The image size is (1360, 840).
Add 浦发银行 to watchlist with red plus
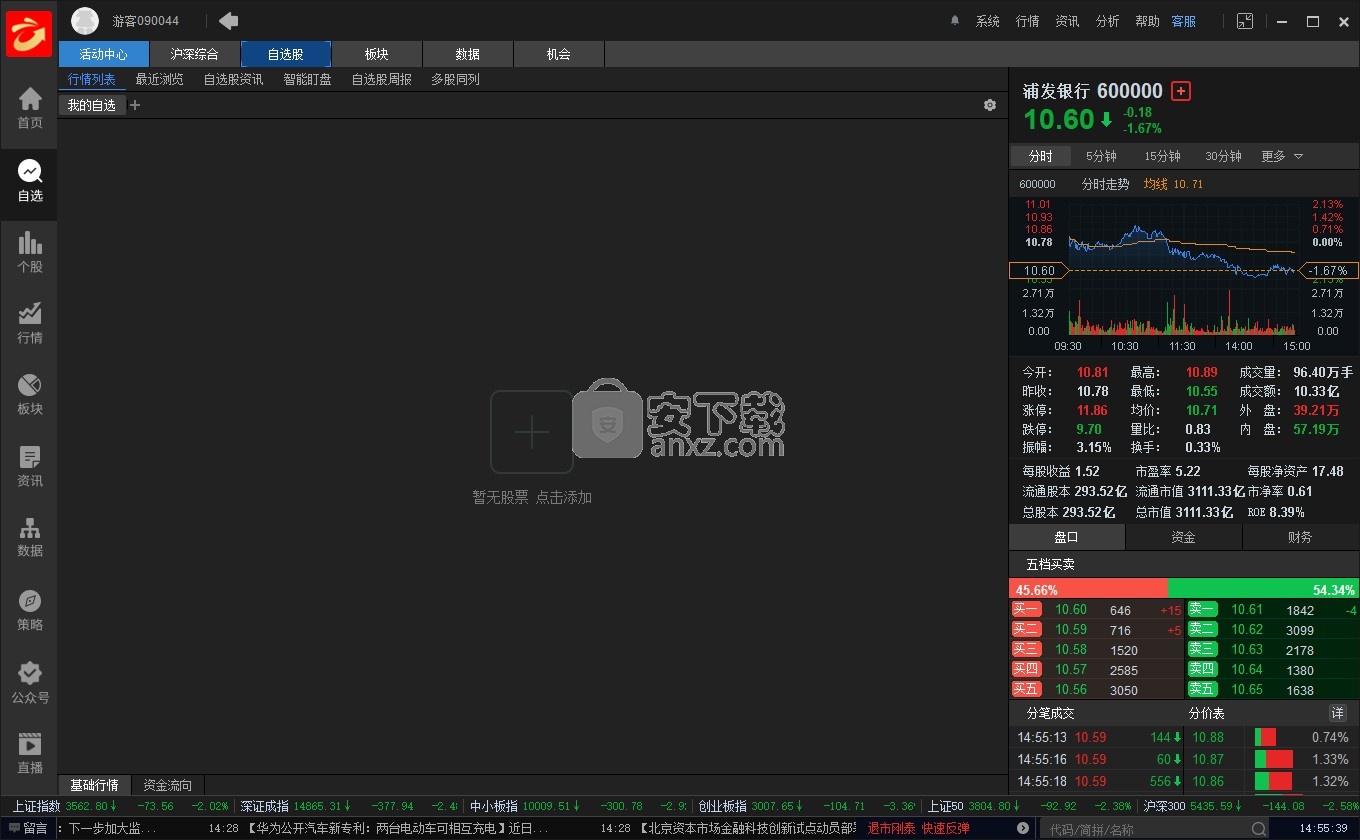1181,91
